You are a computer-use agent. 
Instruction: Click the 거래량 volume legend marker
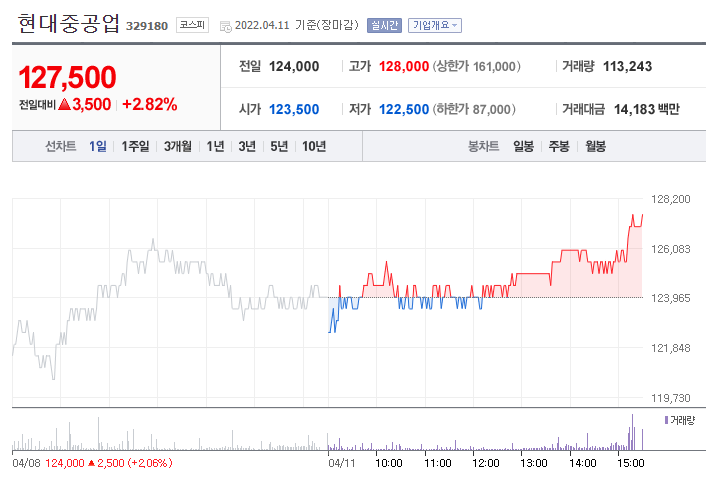(666, 420)
